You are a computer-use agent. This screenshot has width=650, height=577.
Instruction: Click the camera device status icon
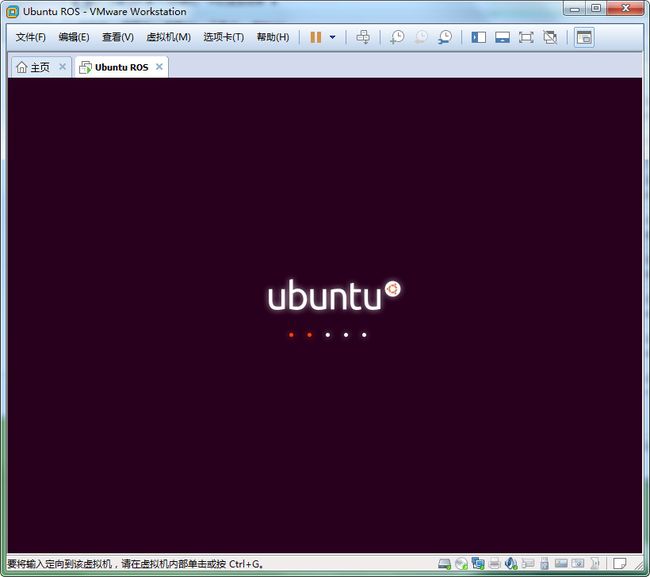tap(577, 563)
